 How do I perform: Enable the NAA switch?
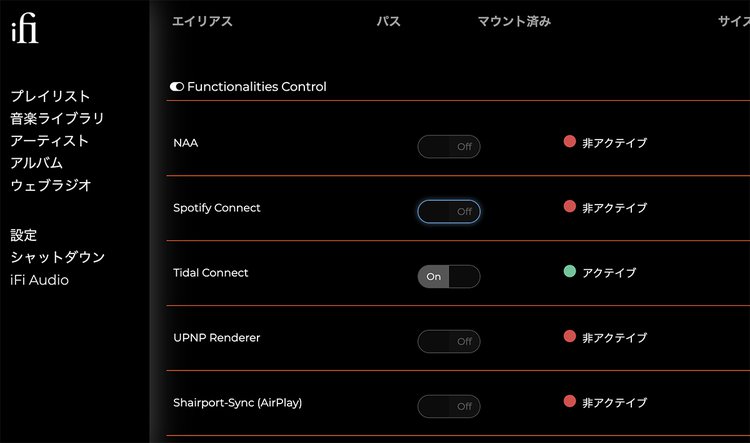pyautogui.click(x=449, y=147)
